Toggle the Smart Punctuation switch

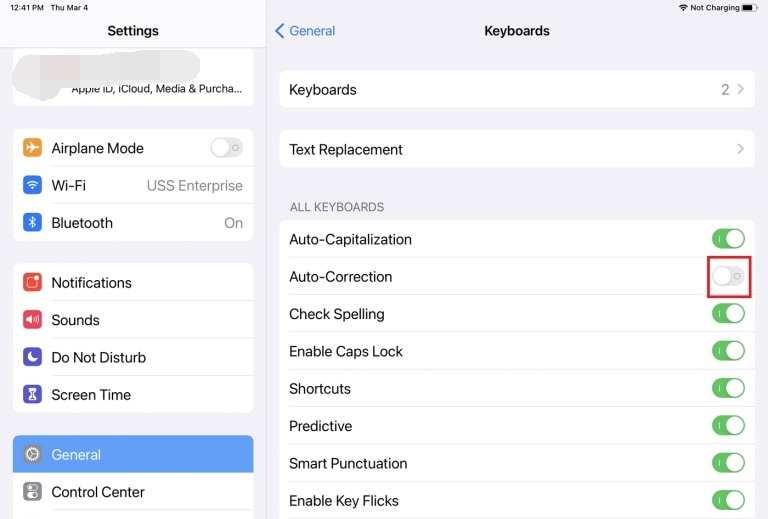tap(728, 463)
